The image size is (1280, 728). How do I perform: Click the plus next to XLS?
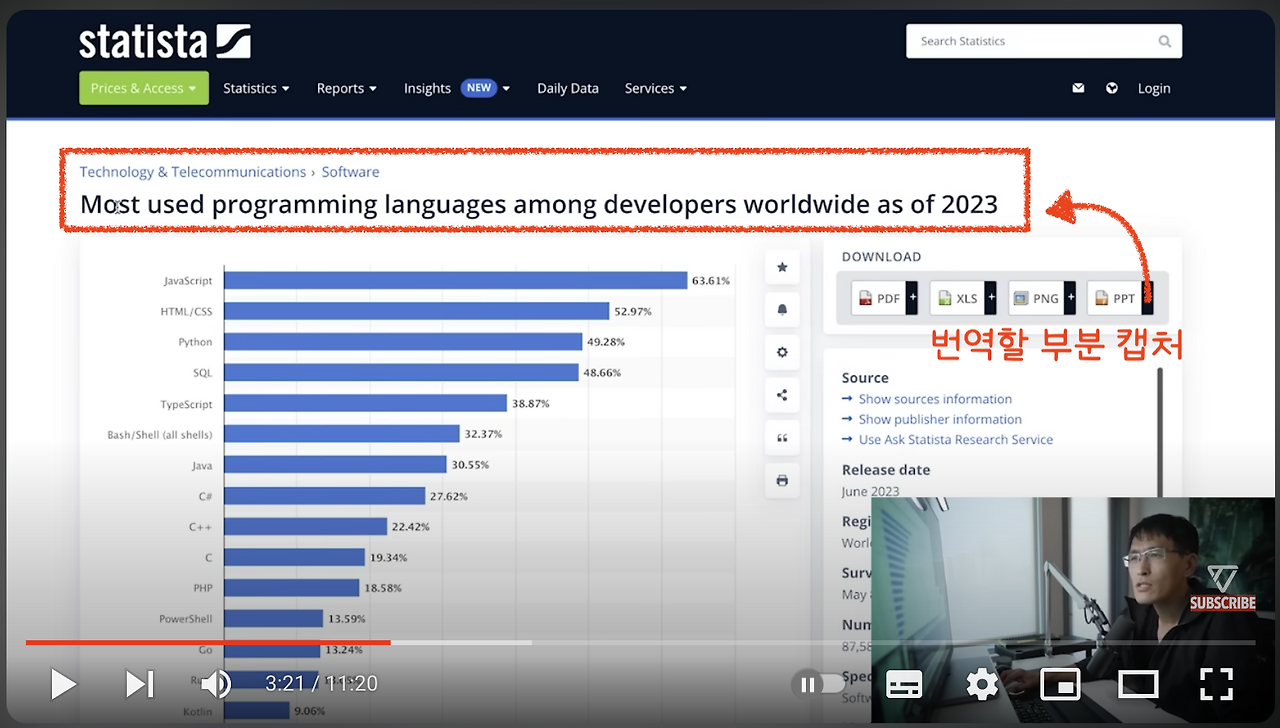pyautogui.click(x=991, y=298)
